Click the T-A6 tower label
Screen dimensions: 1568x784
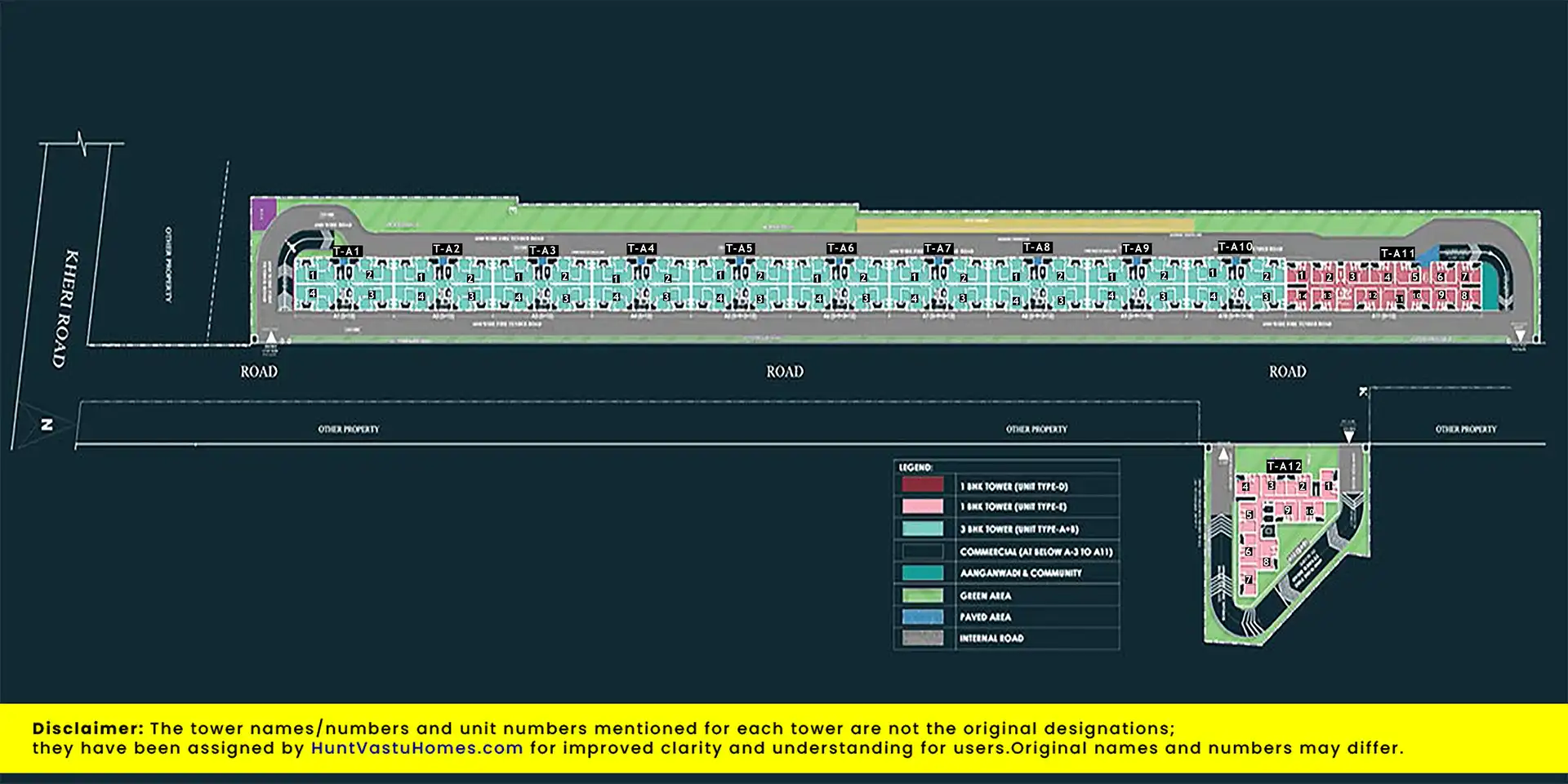click(x=840, y=248)
